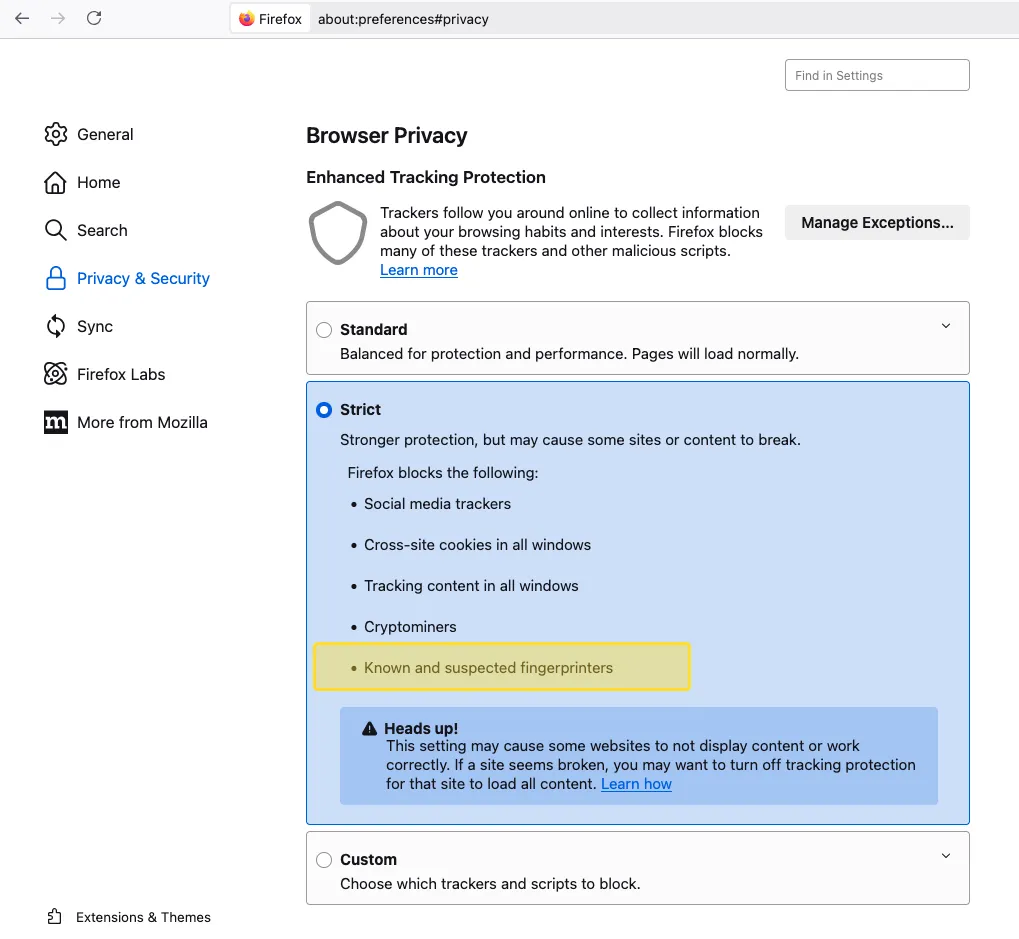Open the Manage Exceptions dialog
Screen dimensions: 1019x939
pyautogui.click(x=877, y=223)
